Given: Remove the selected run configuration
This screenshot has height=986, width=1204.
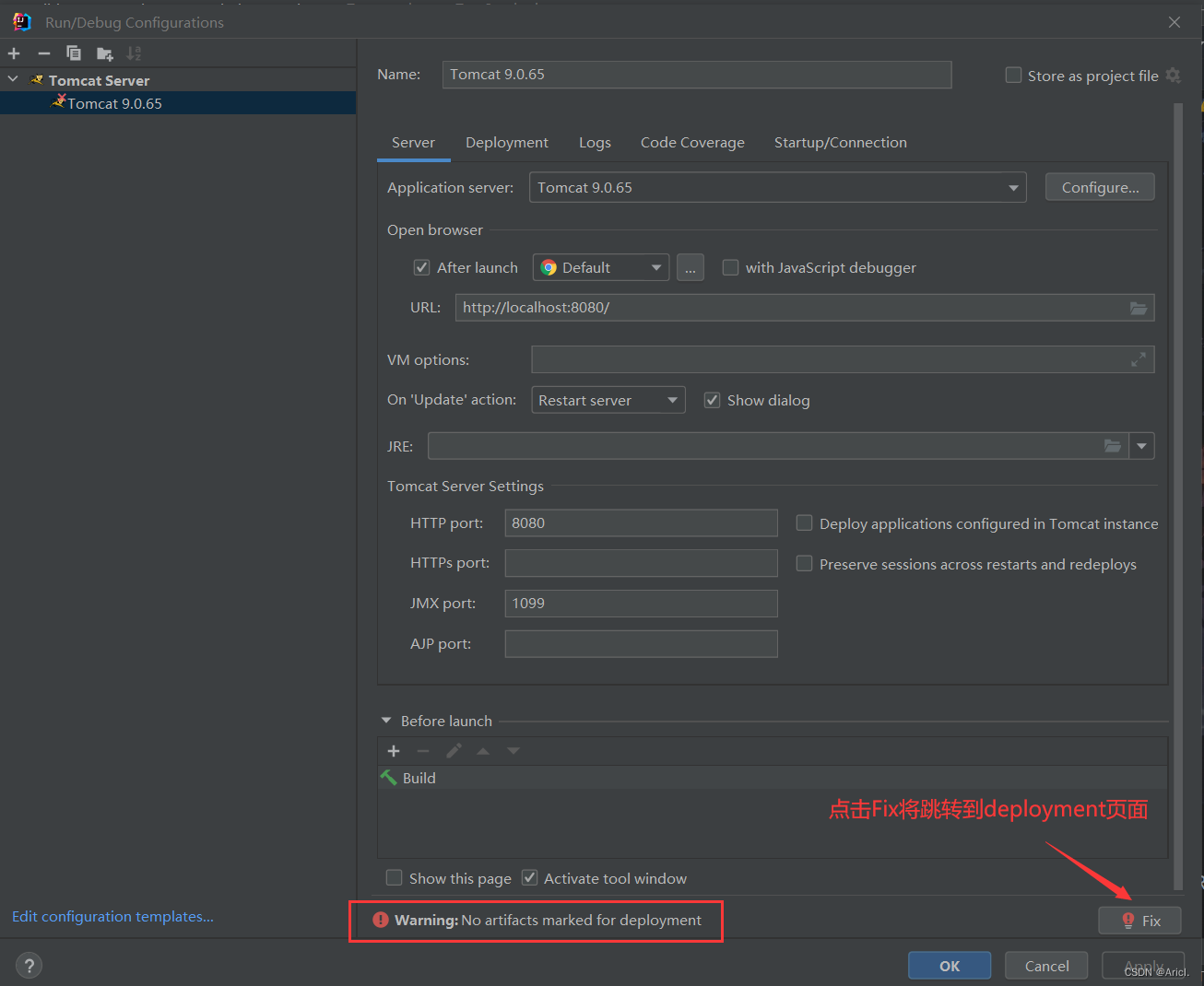Looking at the screenshot, I should tap(43, 53).
